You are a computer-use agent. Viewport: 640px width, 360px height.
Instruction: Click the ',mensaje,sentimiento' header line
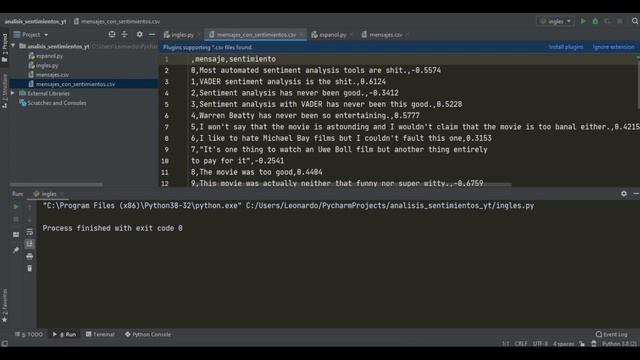233,59
